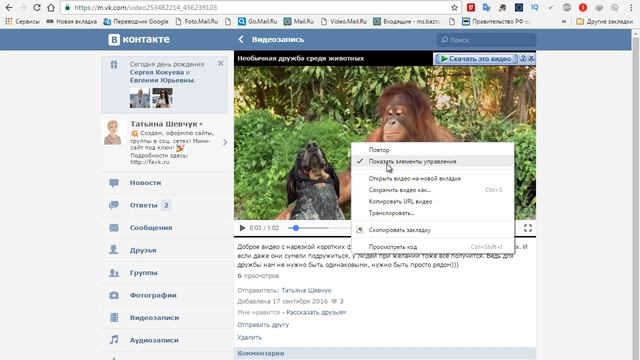Go to the browser home page icon
The width and height of the screenshot is (640, 360).
[x=51, y=7]
